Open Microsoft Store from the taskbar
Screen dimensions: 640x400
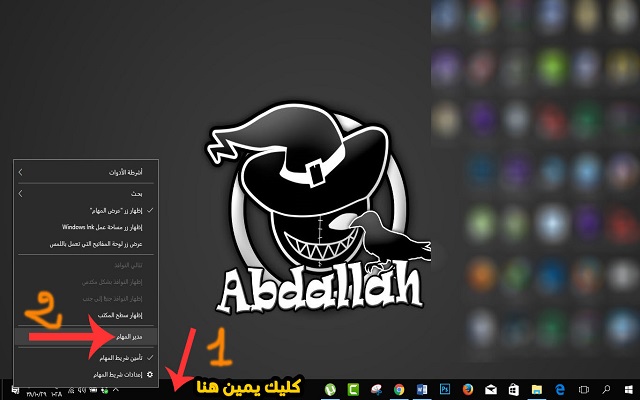point(512,389)
